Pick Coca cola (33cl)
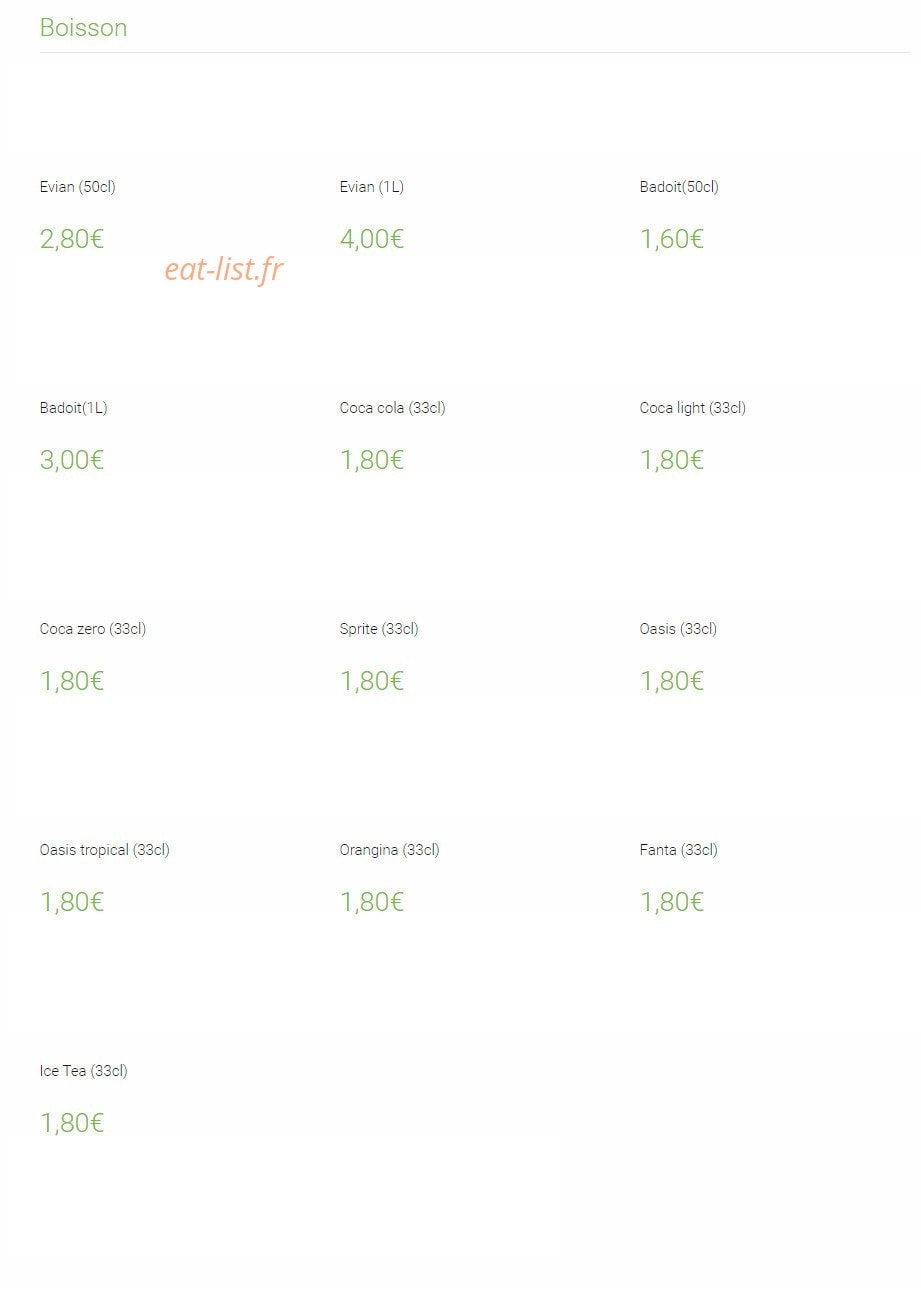The width and height of the screenshot is (921, 1292). click(x=393, y=408)
